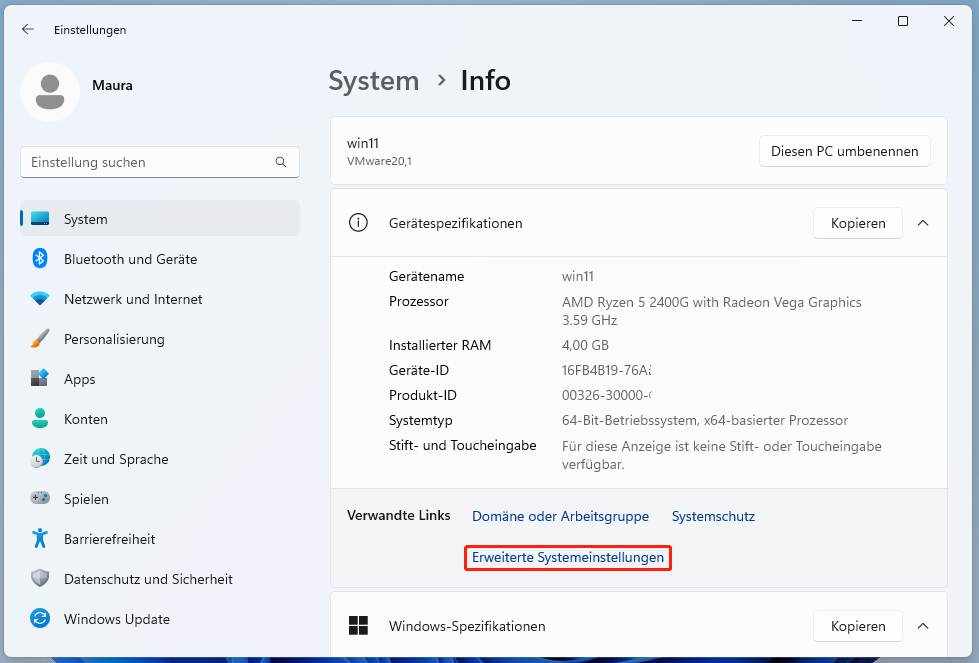Click Kopieren for Windows-Spezifikationen

pyautogui.click(x=857, y=626)
